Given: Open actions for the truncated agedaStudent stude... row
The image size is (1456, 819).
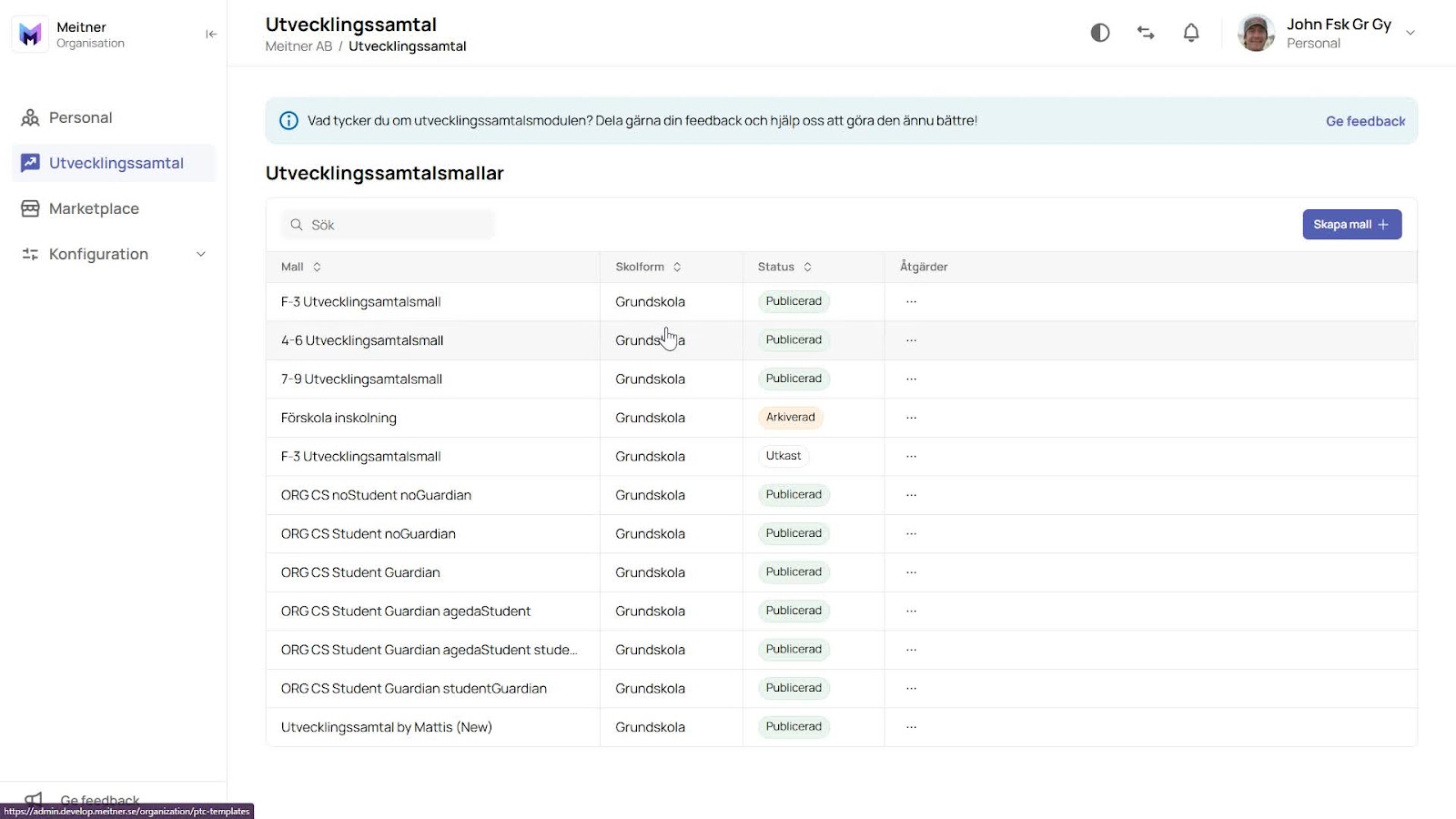Looking at the screenshot, I should point(911,650).
